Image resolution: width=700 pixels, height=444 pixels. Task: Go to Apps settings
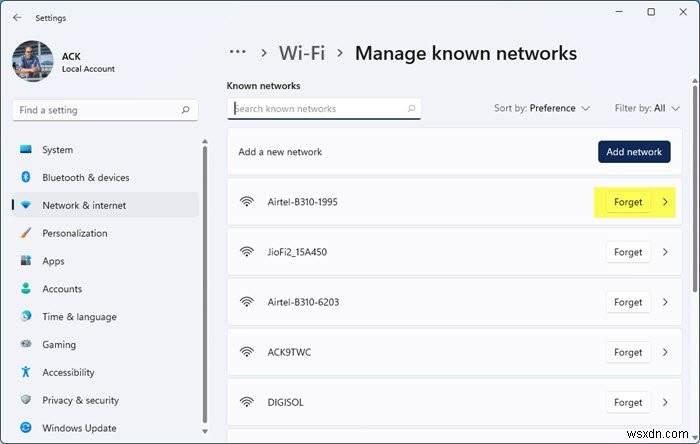[x=53, y=261]
